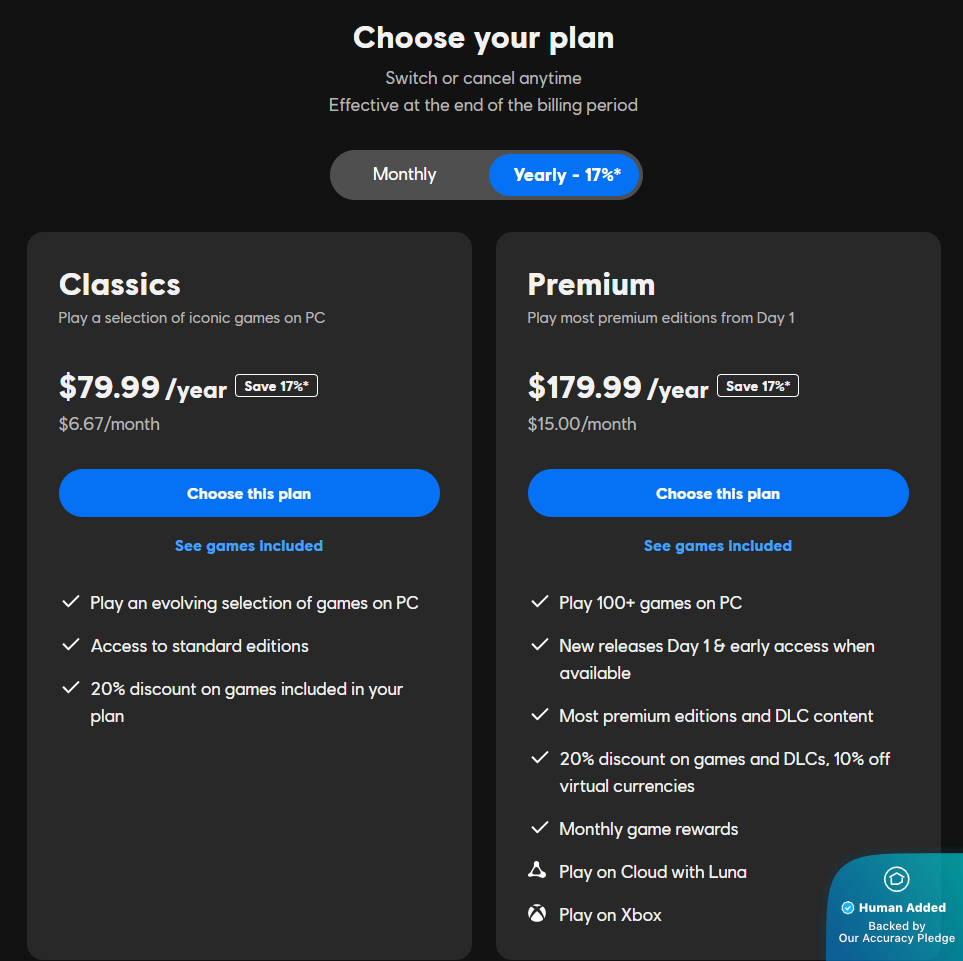Click the Human Added verified checkmark badge
963x961 pixels.
pyautogui.click(x=848, y=908)
